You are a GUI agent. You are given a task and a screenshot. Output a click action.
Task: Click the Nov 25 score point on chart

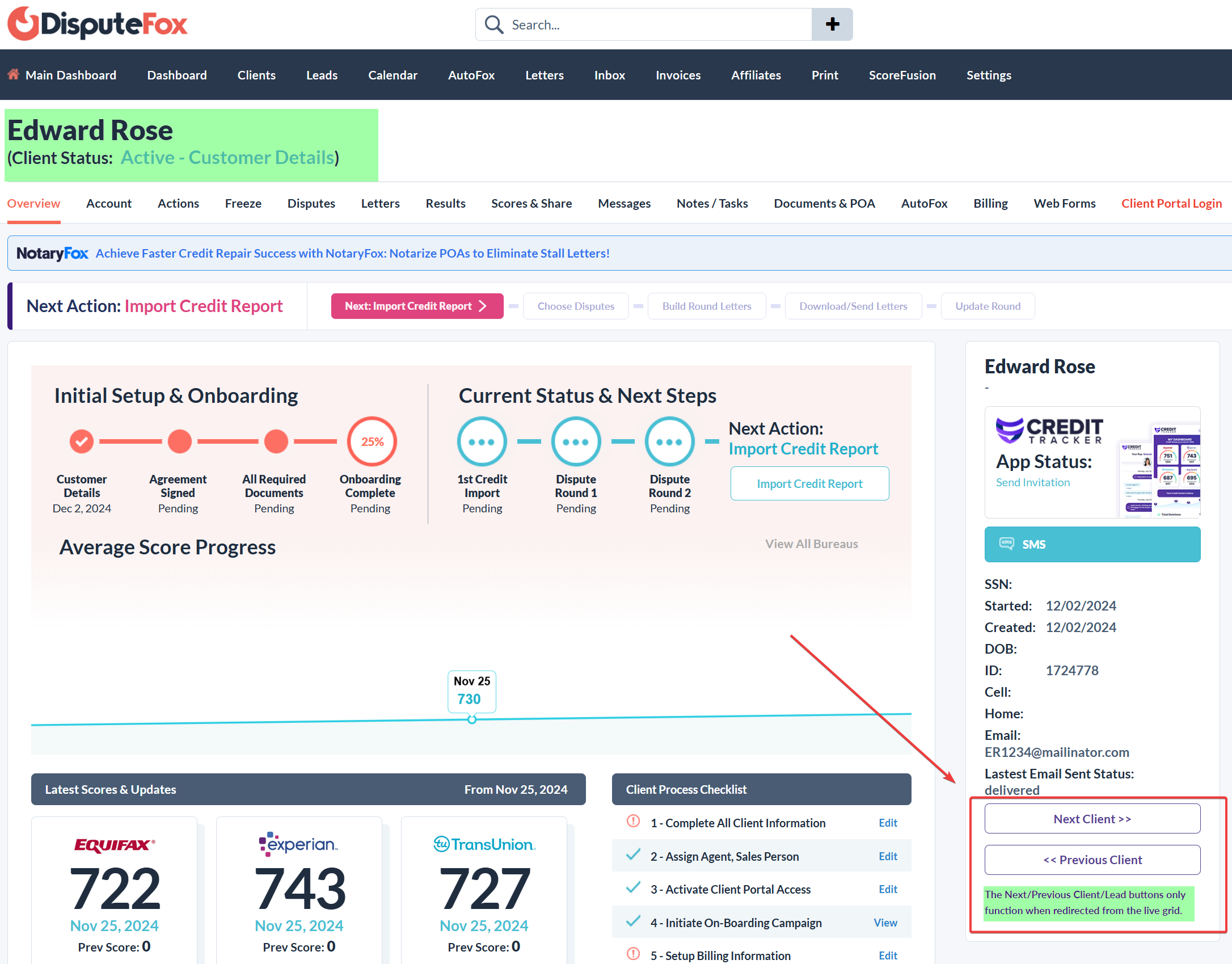(x=471, y=719)
